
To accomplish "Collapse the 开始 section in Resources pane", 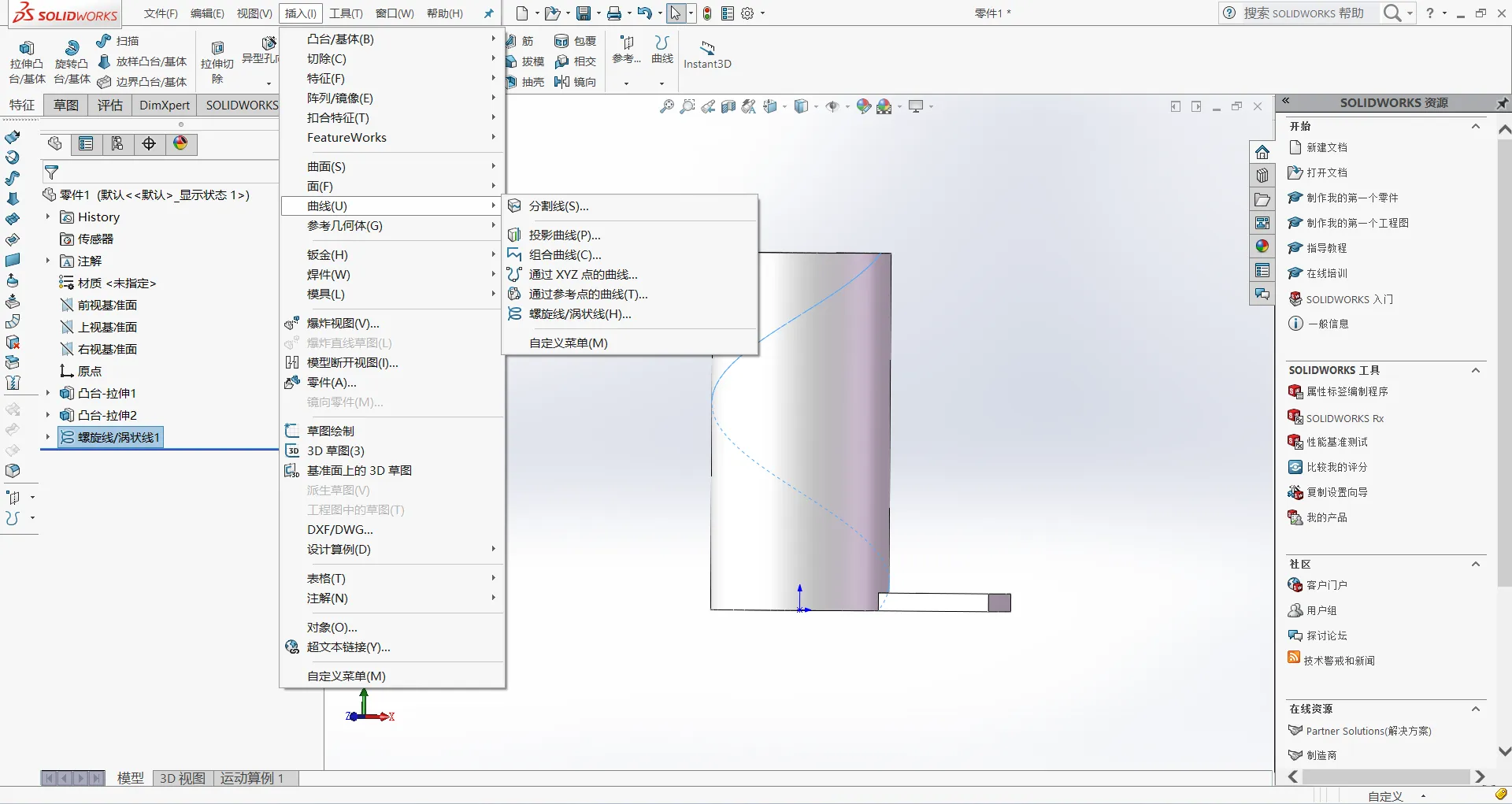I will click(x=1476, y=126).
